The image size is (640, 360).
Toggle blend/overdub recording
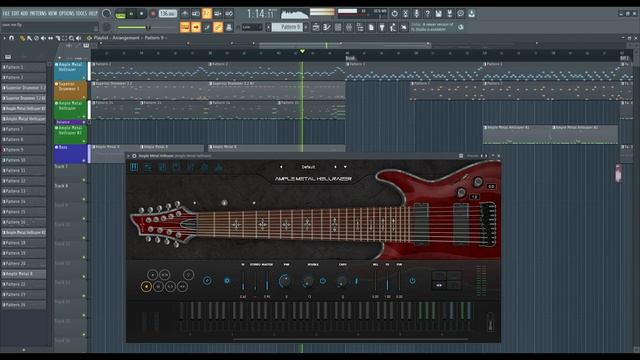[218, 13]
